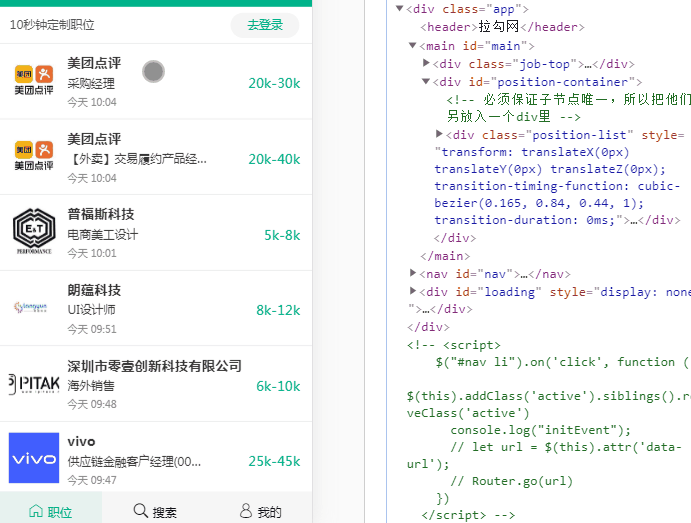Expand the div class="position-list" node
Screen dimensions: 691x523
point(439,134)
